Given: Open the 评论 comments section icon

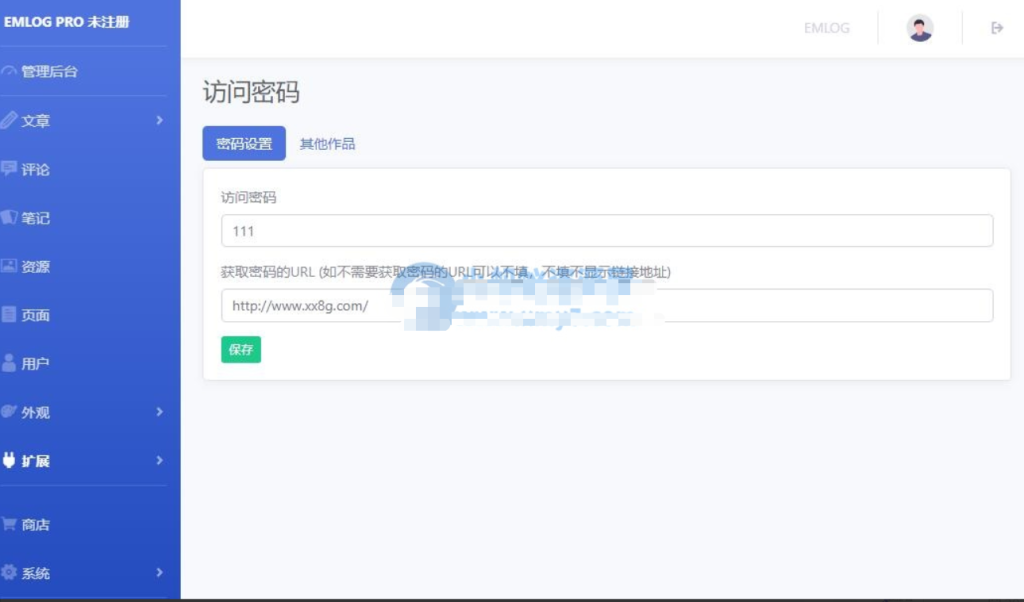Looking at the screenshot, I should point(12,169).
